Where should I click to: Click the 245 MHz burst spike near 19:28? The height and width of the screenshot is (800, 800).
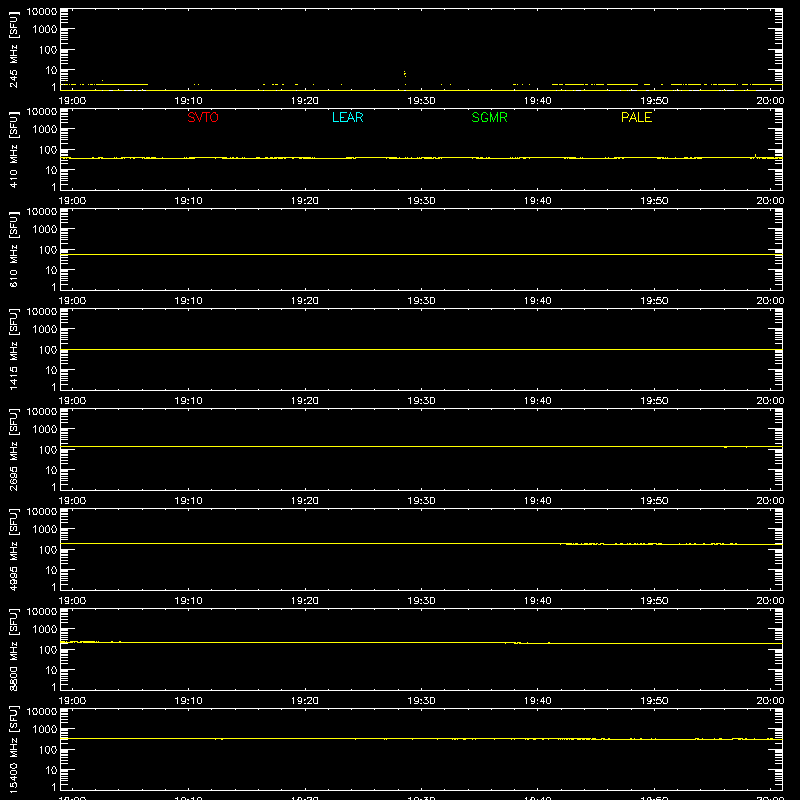pyautogui.click(x=405, y=74)
